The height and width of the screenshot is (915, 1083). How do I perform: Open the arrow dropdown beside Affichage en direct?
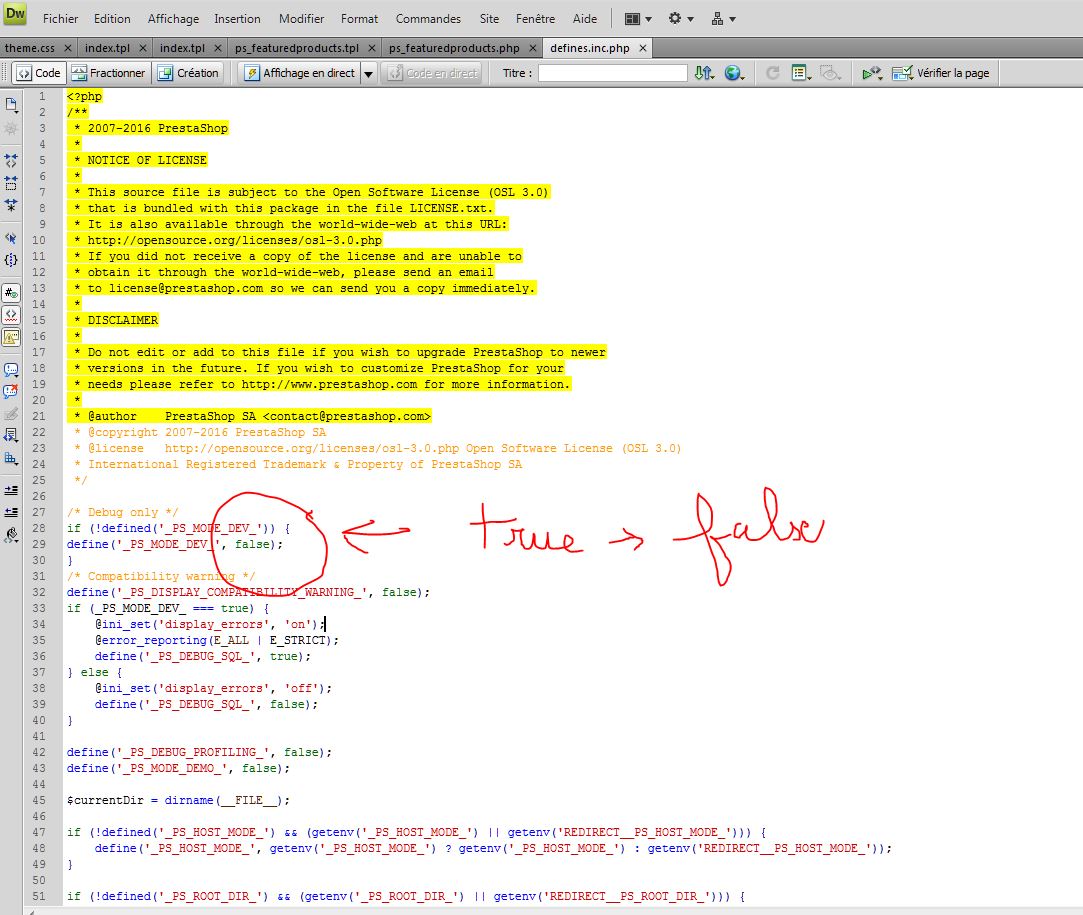coord(368,73)
